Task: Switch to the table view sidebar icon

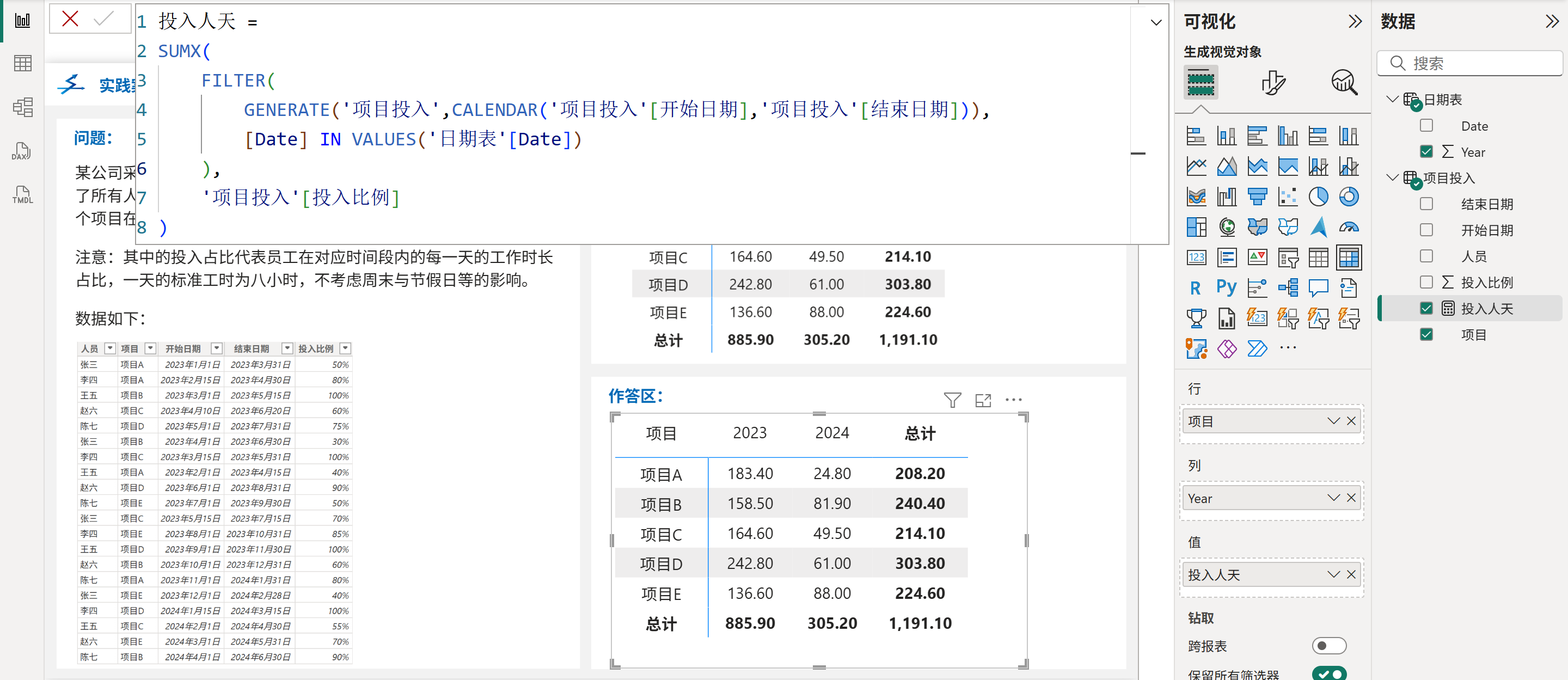Action: 22,63
